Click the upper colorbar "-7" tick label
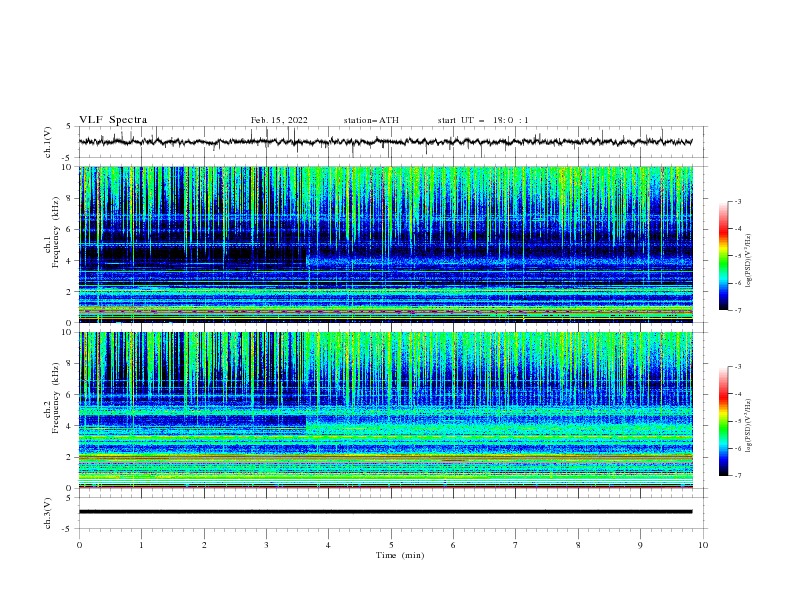792x612 pixels. tap(737, 310)
